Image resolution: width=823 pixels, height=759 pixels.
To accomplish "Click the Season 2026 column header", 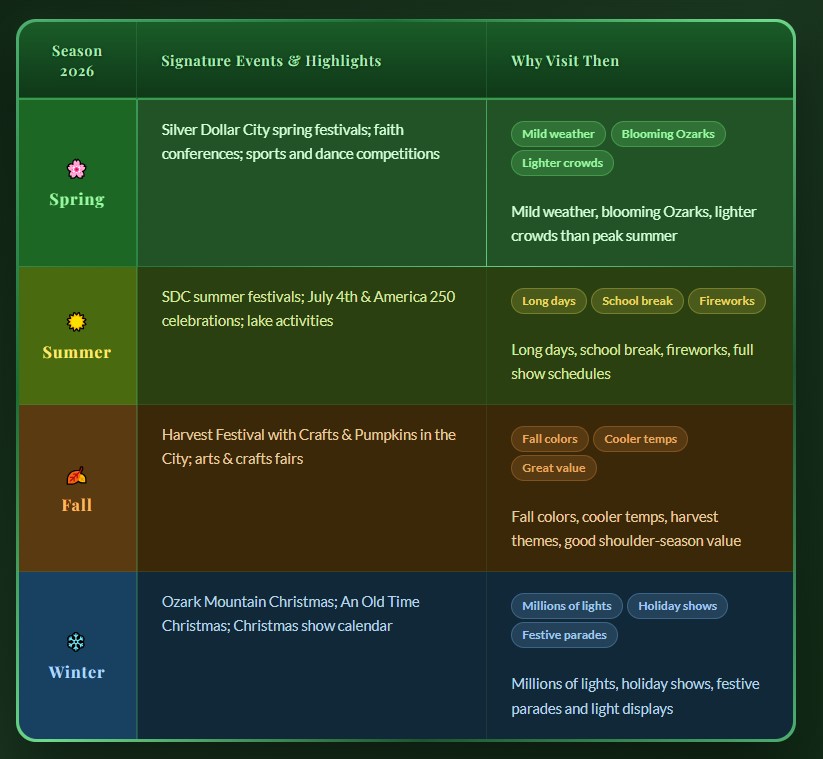I will 77,61.
